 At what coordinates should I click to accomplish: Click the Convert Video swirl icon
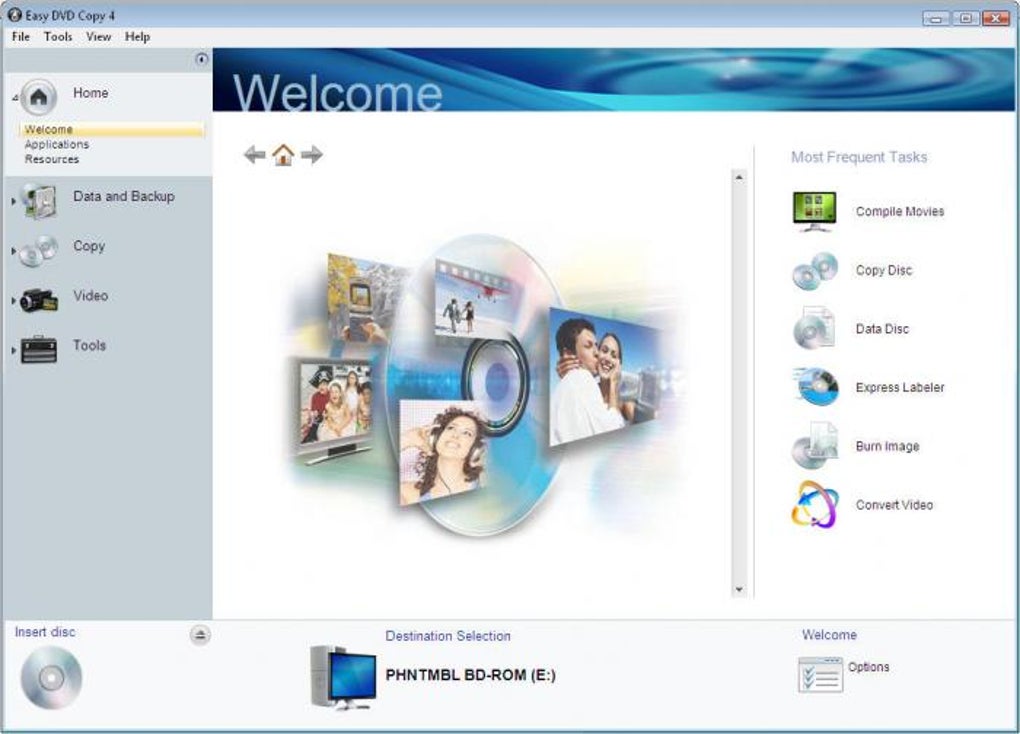click(x=814, y=504)
